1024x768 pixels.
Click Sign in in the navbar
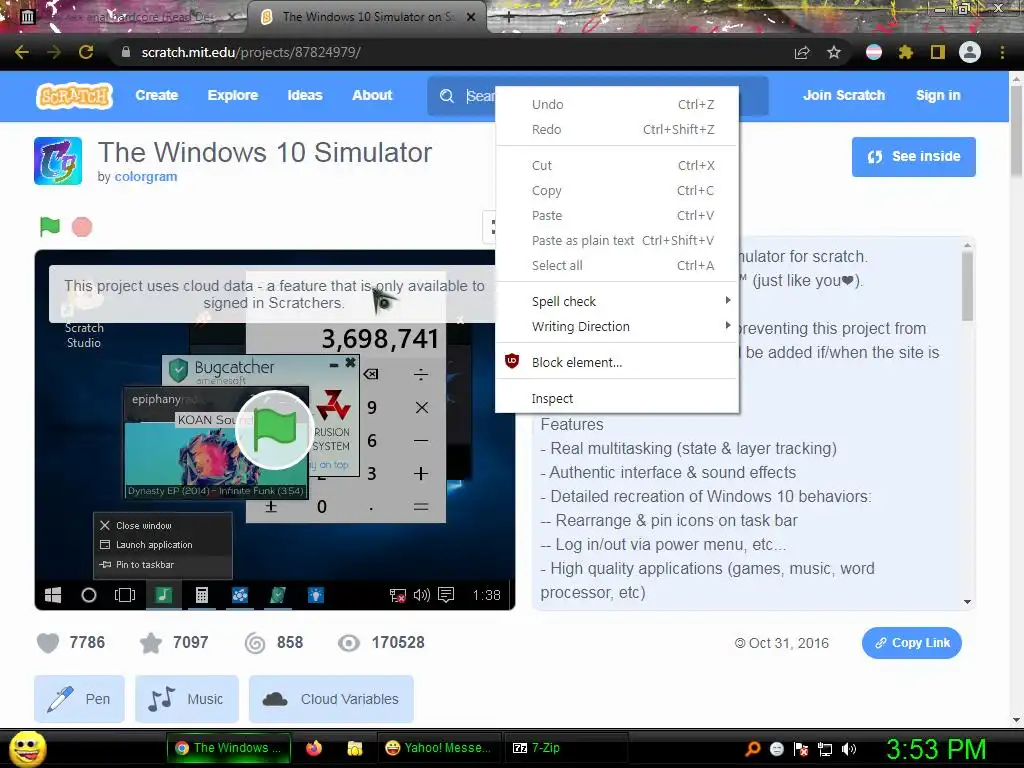[938, 95]
